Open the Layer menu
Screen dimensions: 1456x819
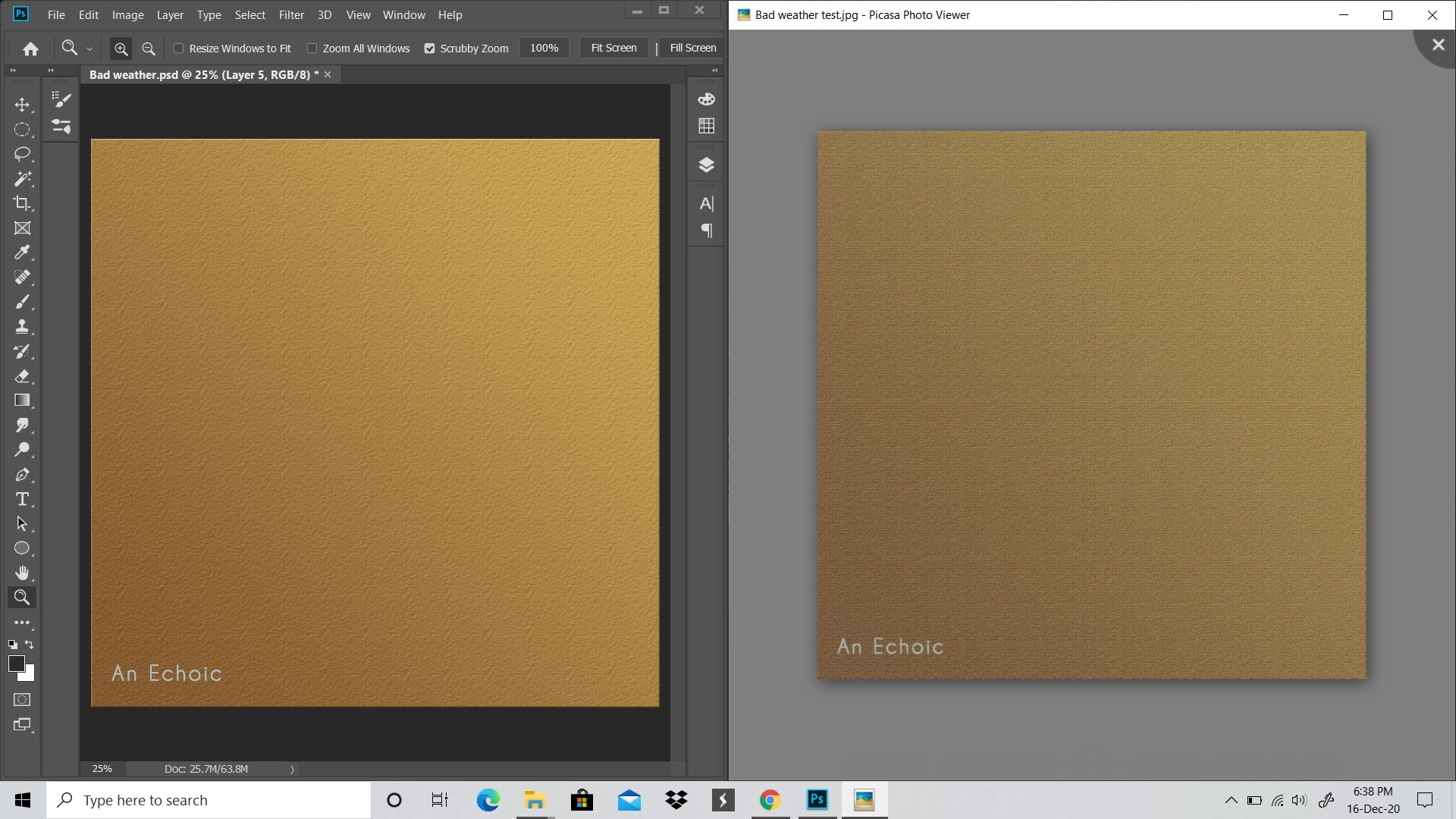point(170,14)
